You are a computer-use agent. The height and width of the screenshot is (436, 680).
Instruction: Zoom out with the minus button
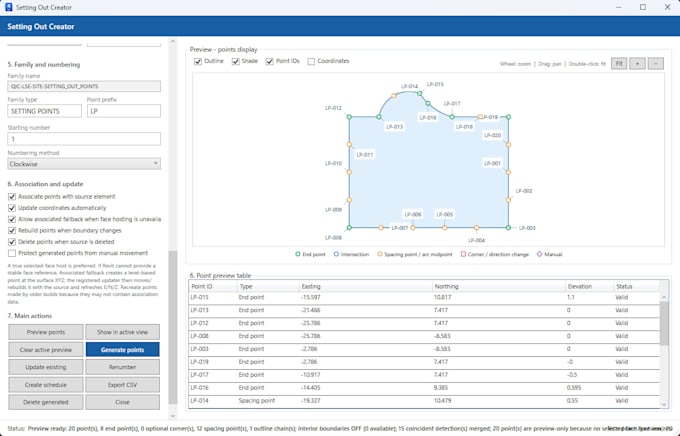pos(656,64)
